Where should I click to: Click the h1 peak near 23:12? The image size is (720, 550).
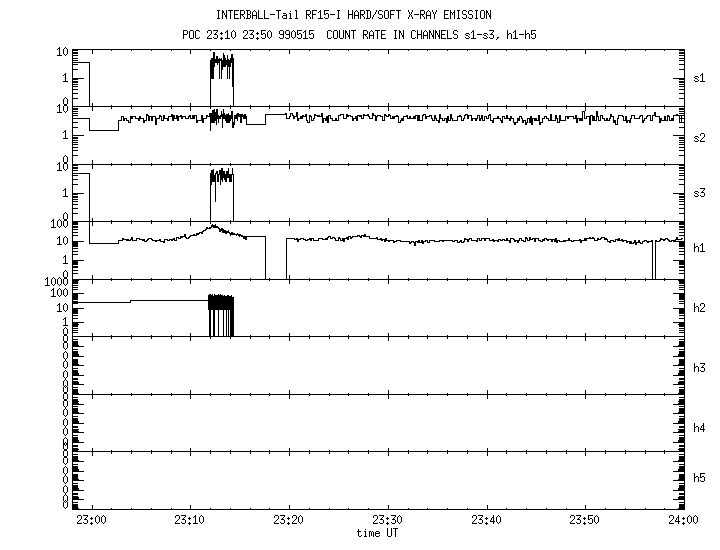(213, 228)
